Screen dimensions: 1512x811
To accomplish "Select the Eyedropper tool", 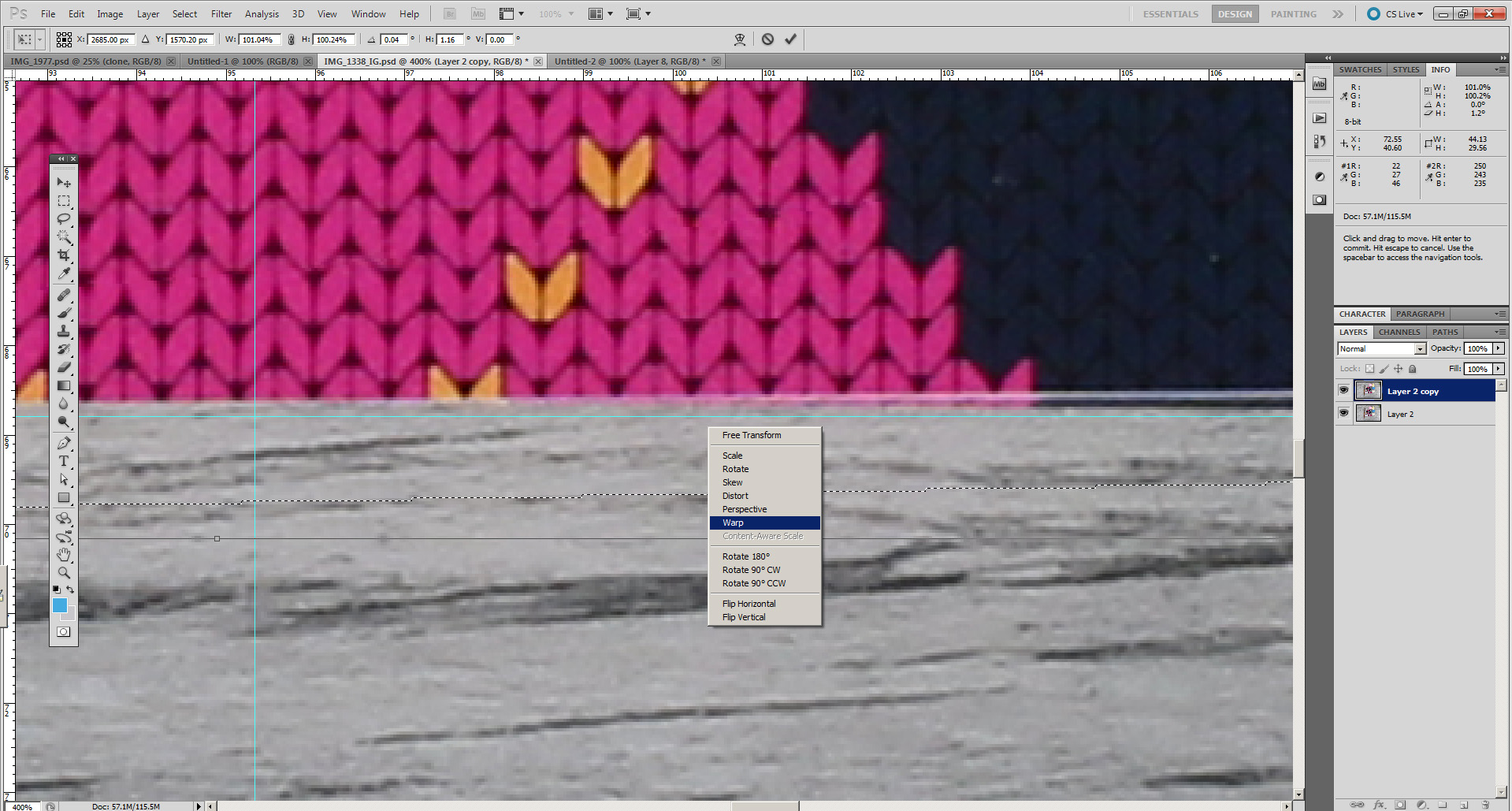I will 64,273.
